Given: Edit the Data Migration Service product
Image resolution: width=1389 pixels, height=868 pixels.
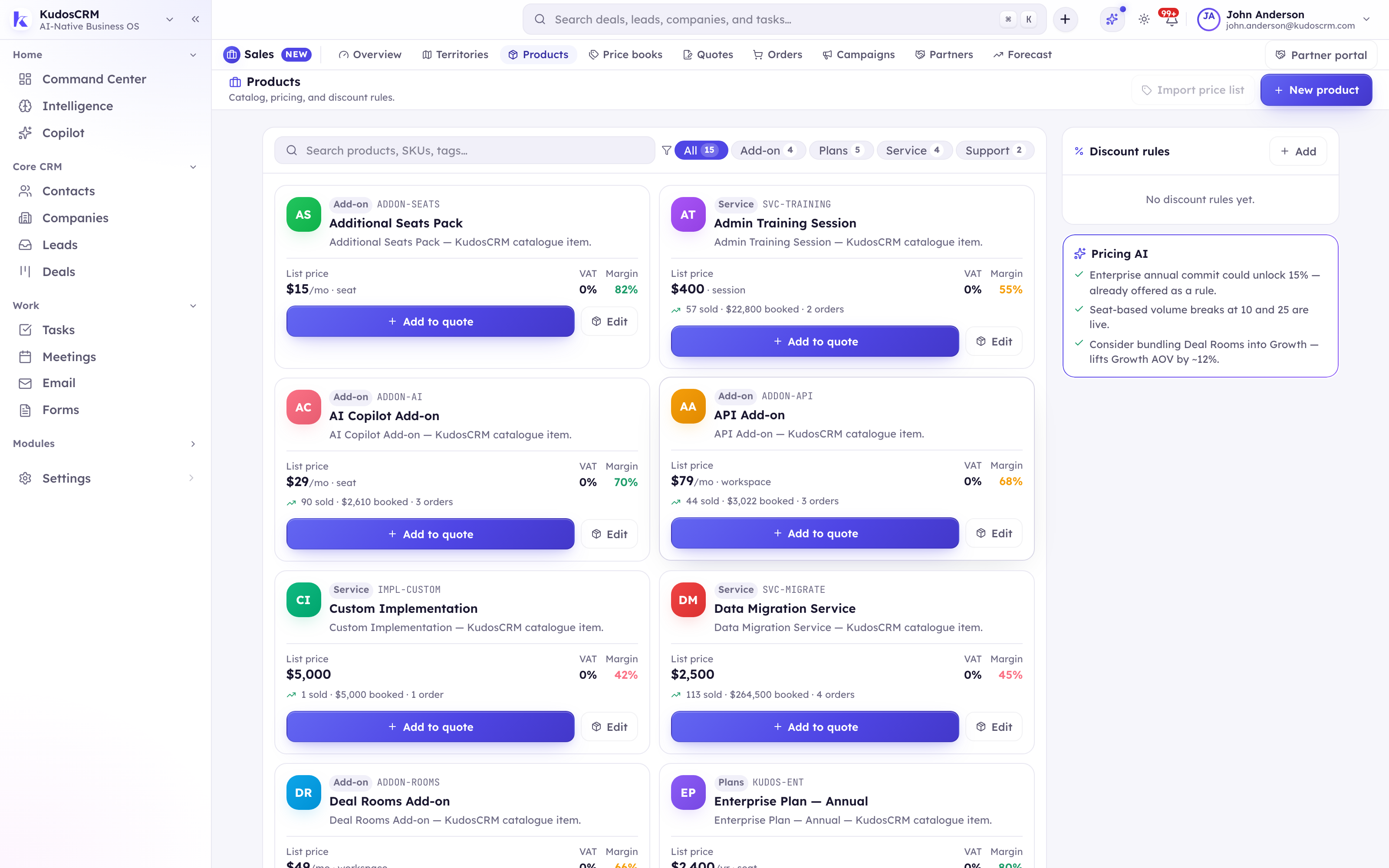Looking at the screenshot, I should coord(994,727).
